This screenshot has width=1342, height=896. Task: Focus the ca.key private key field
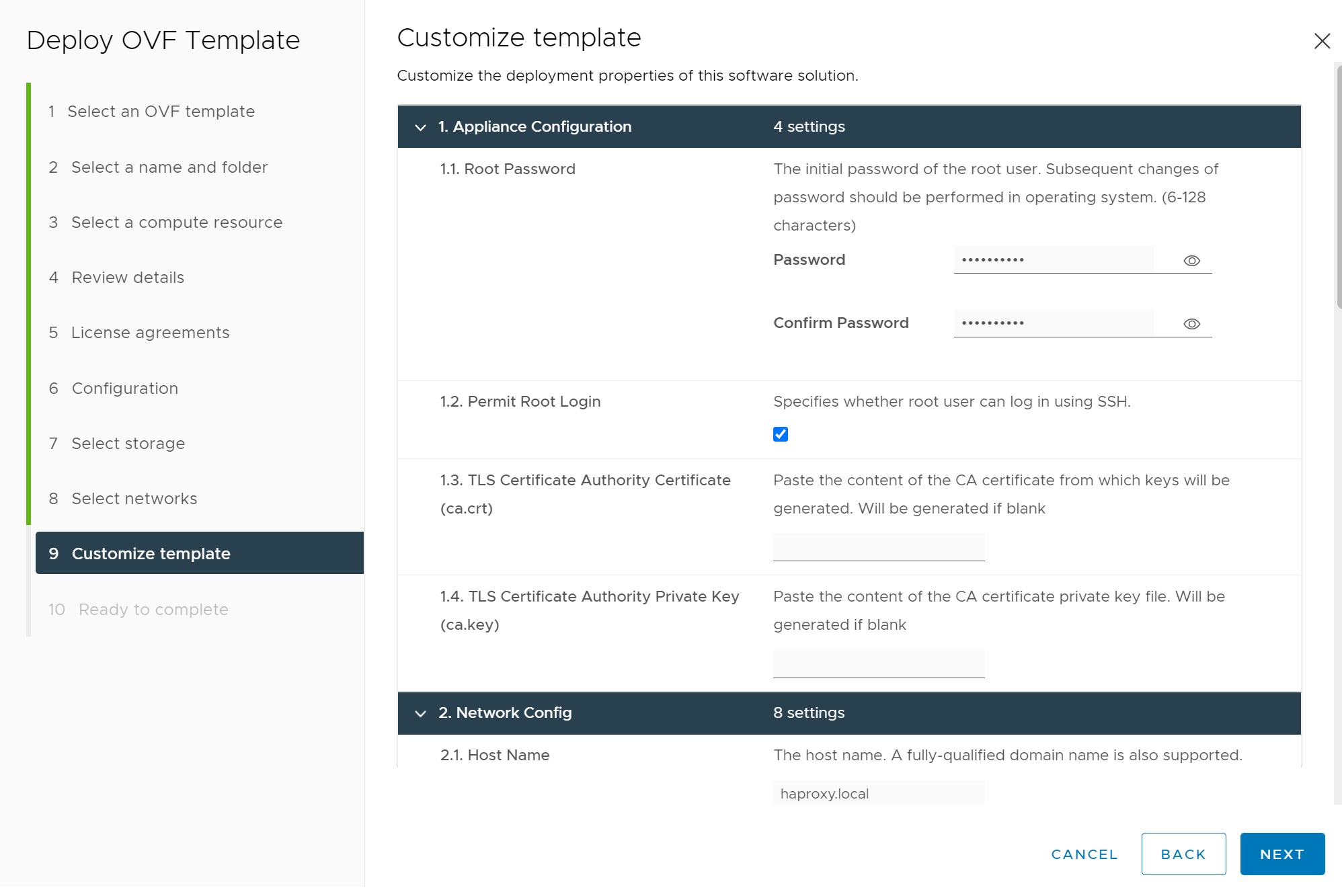(879, 663)
